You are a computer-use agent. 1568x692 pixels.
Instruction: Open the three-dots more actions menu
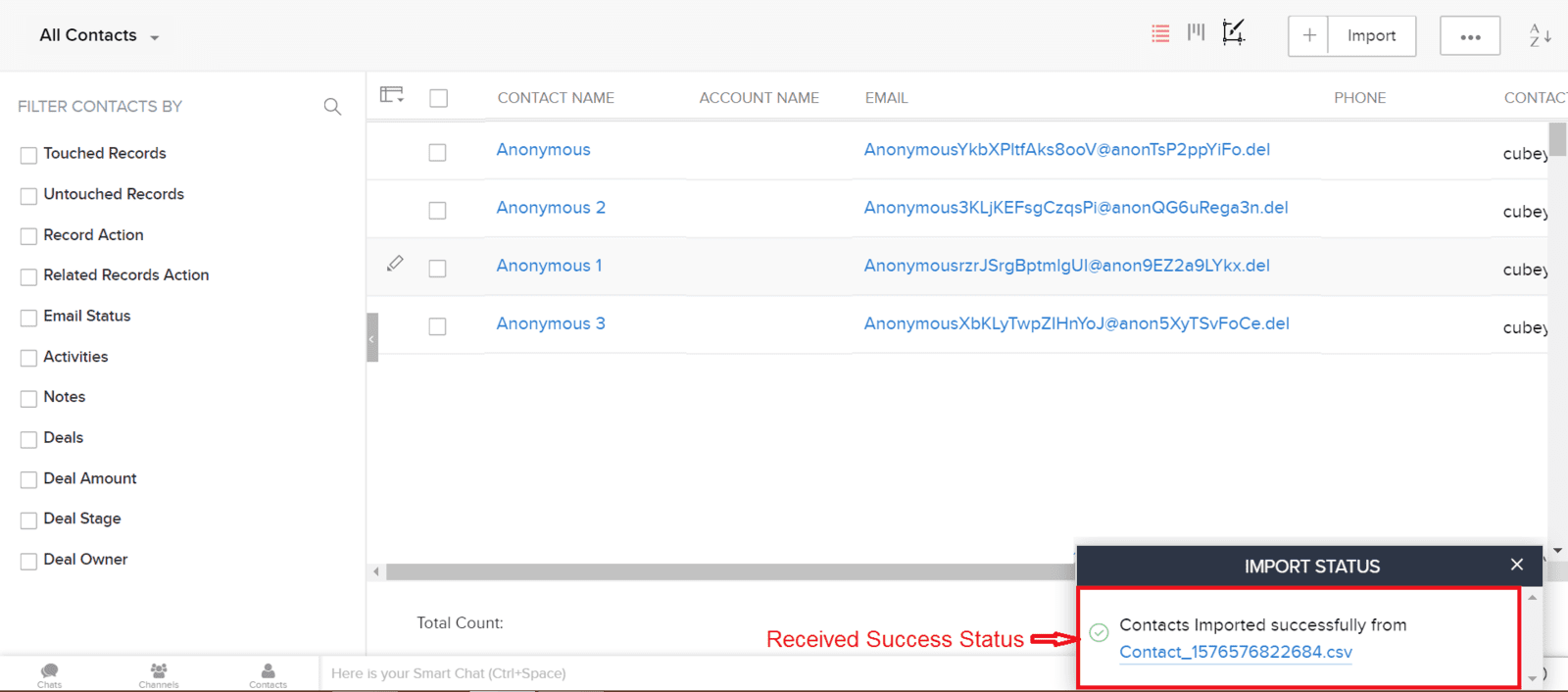[1470, 36]
